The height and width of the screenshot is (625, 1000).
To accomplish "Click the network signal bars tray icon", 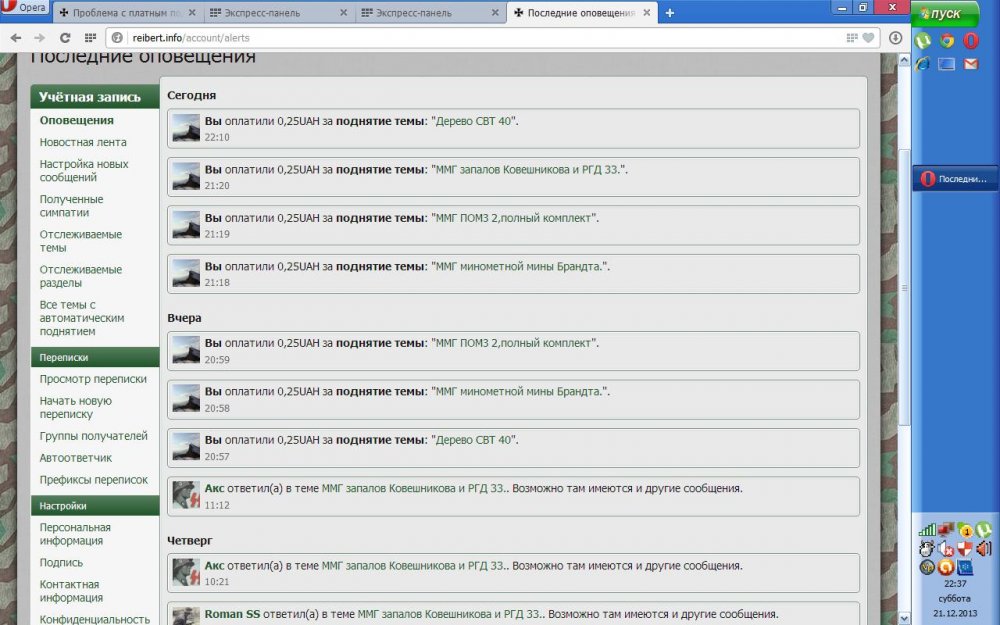I will (927, 530).
